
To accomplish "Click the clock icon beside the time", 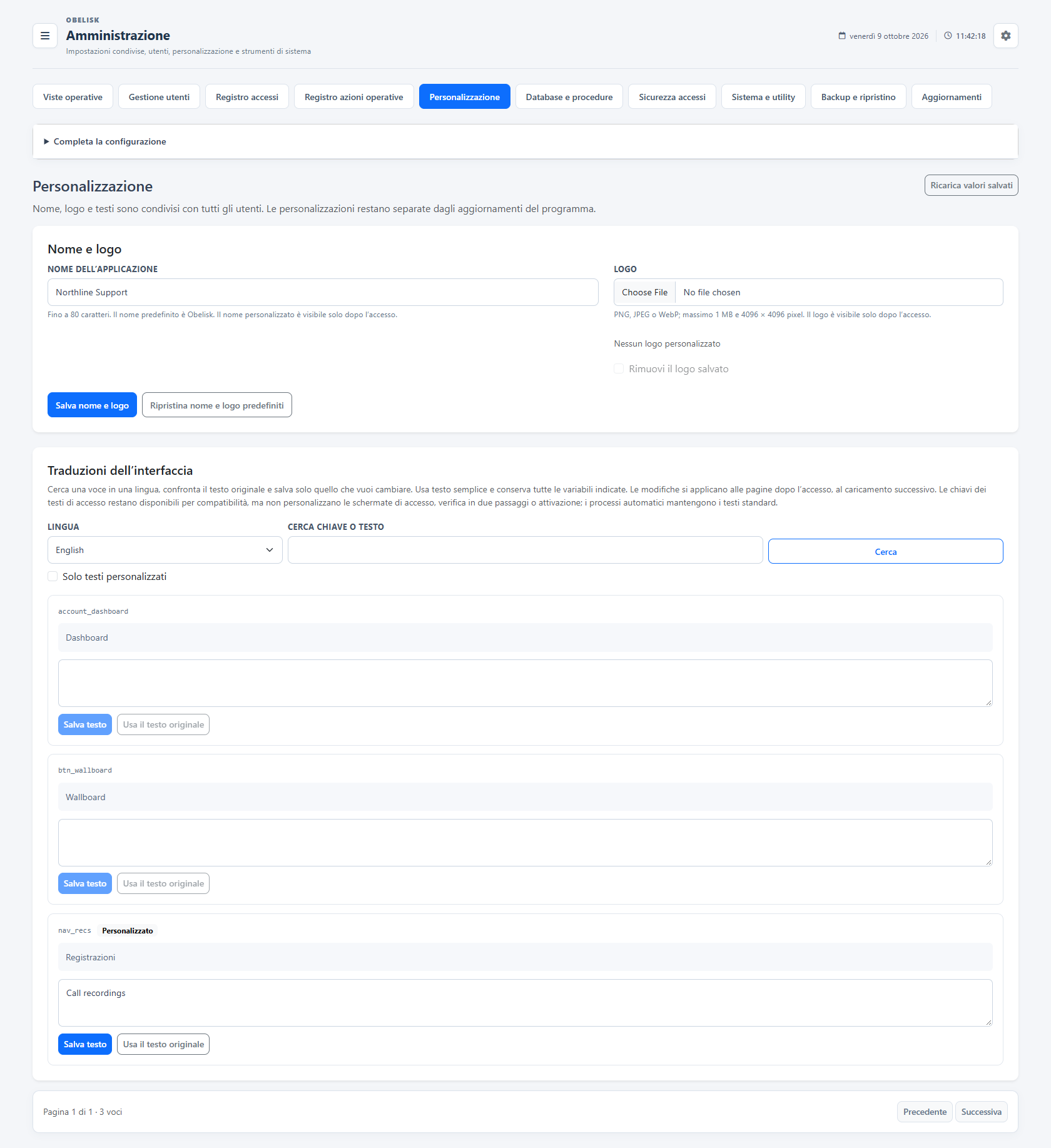I will click(948, 36).
